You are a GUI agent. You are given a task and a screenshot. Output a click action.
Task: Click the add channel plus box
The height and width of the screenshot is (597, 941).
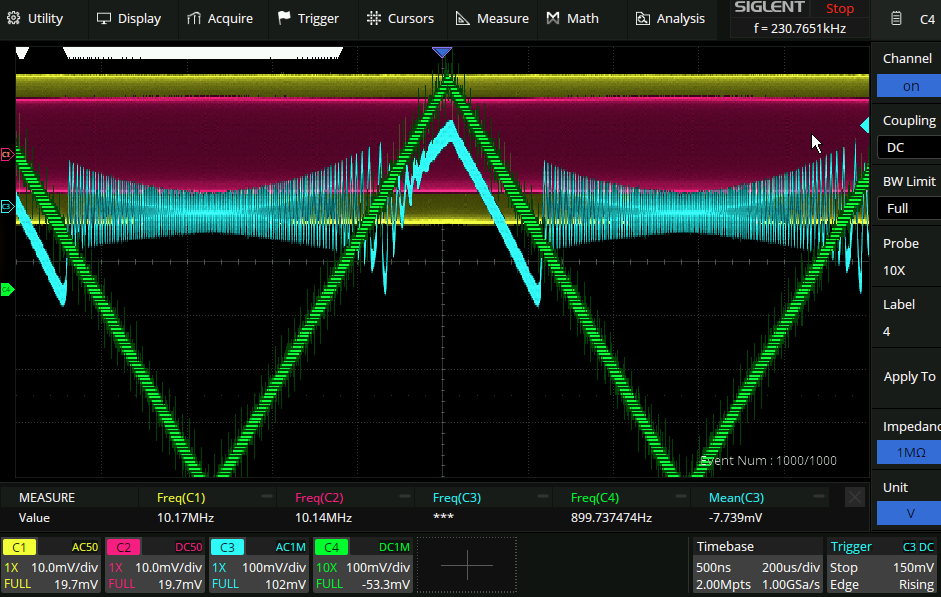click(x=467, y=565)
